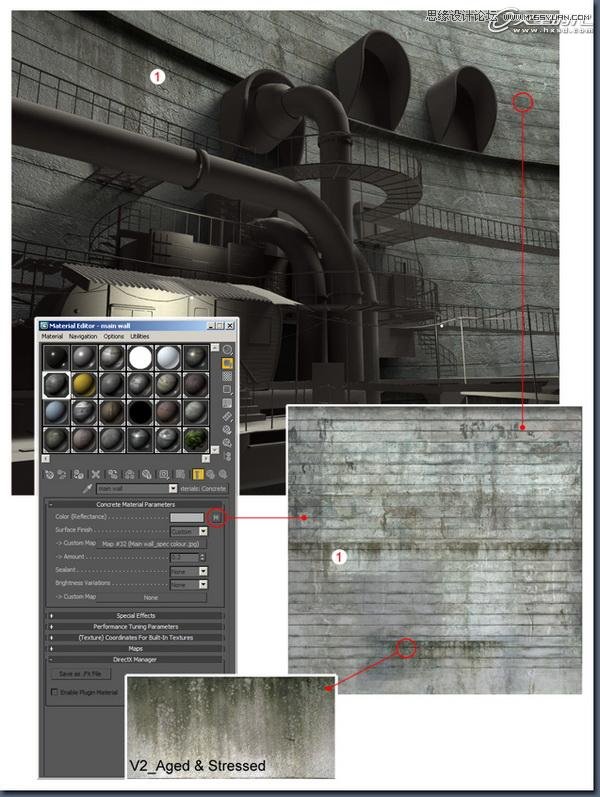Open the Utilities menu
The image size is (600, 797).
click(x=140, y=336)
